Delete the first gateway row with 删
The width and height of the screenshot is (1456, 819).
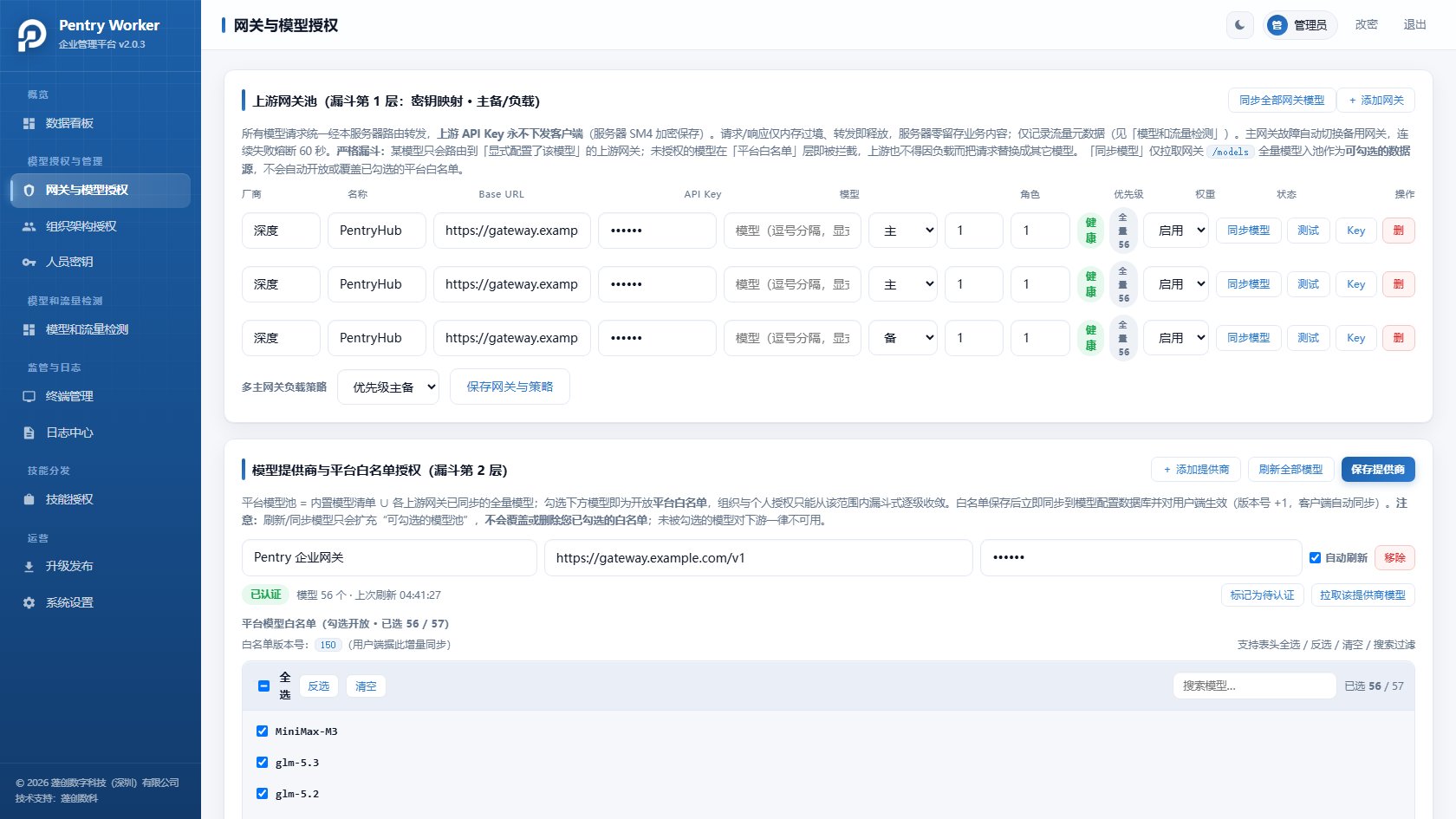pos(1399,231)
